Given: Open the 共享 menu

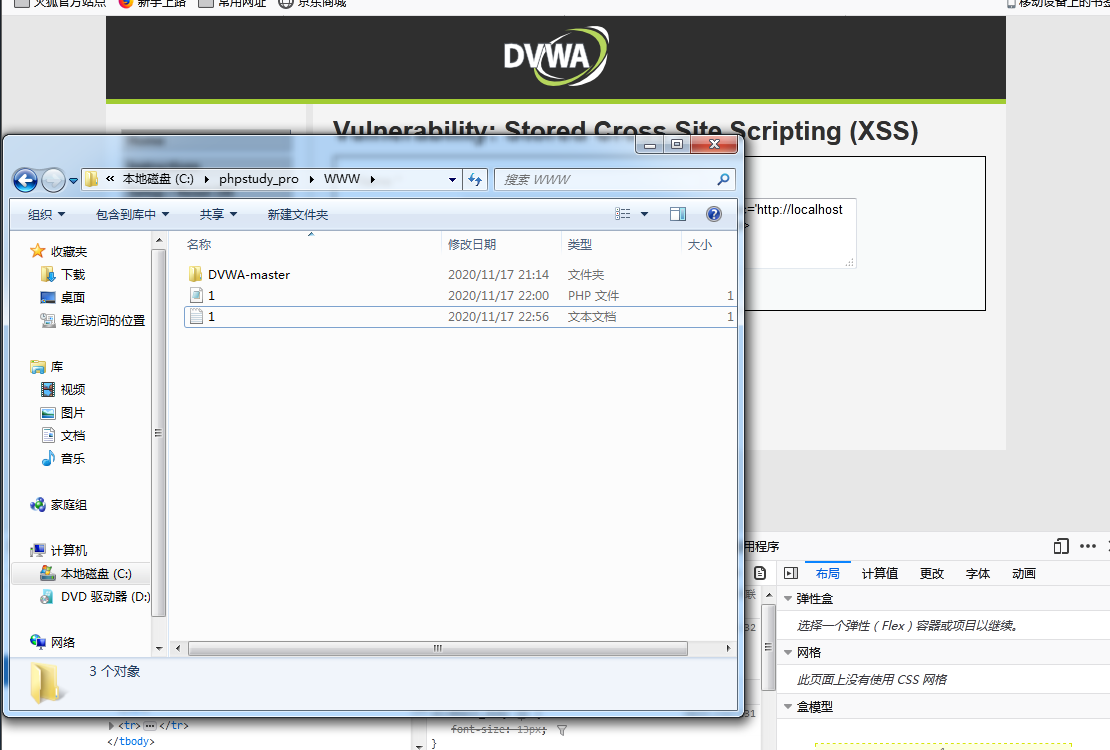Looking at the screenshot, I should coord(218,215).
